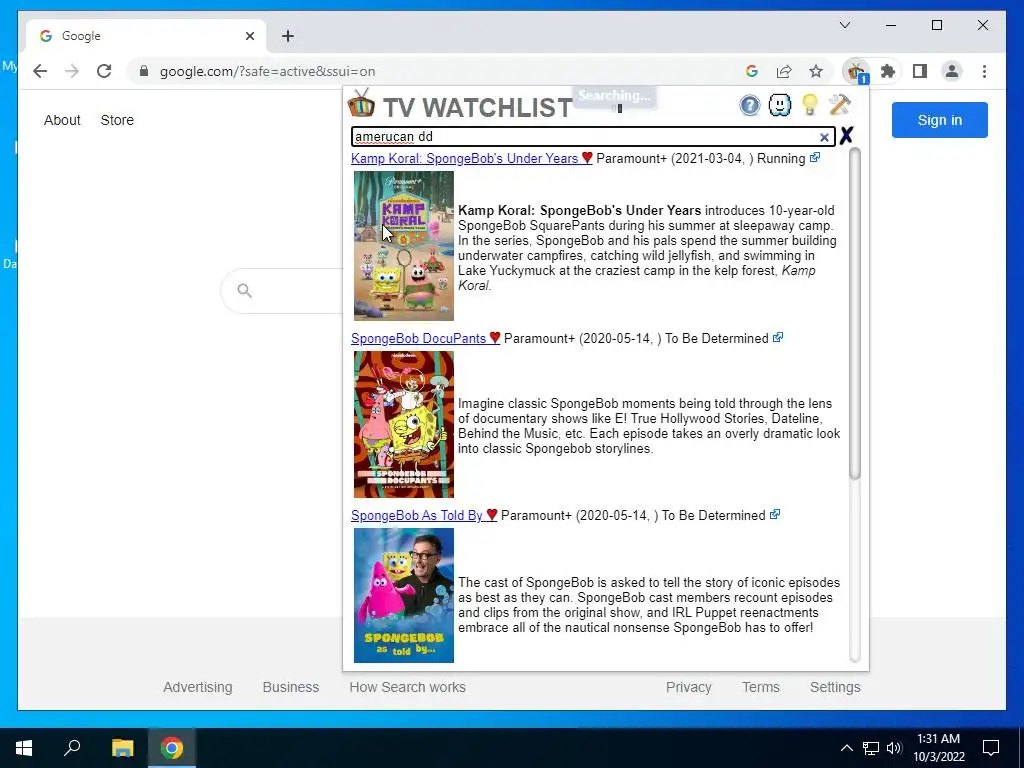Open the Advertising footer link
Viewport: 1024px width, 768px height.
(198, 687)
